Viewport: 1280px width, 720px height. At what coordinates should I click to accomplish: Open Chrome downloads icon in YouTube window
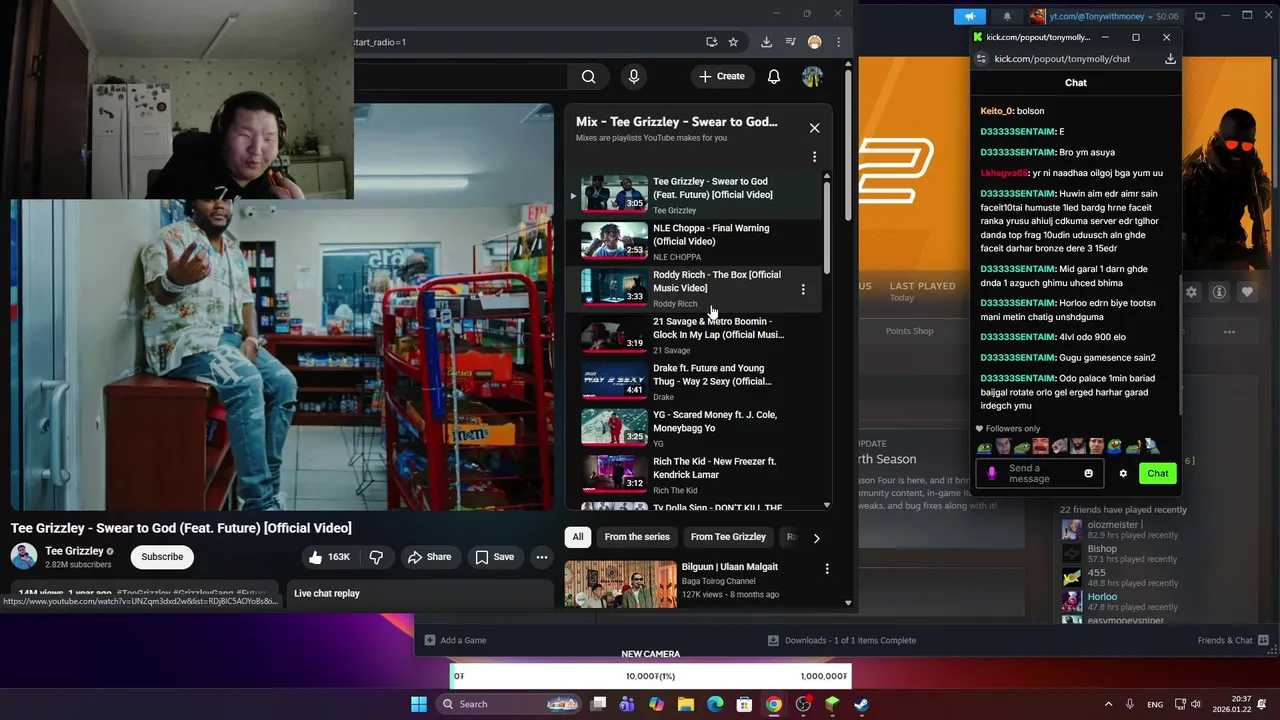click(766, 42)
